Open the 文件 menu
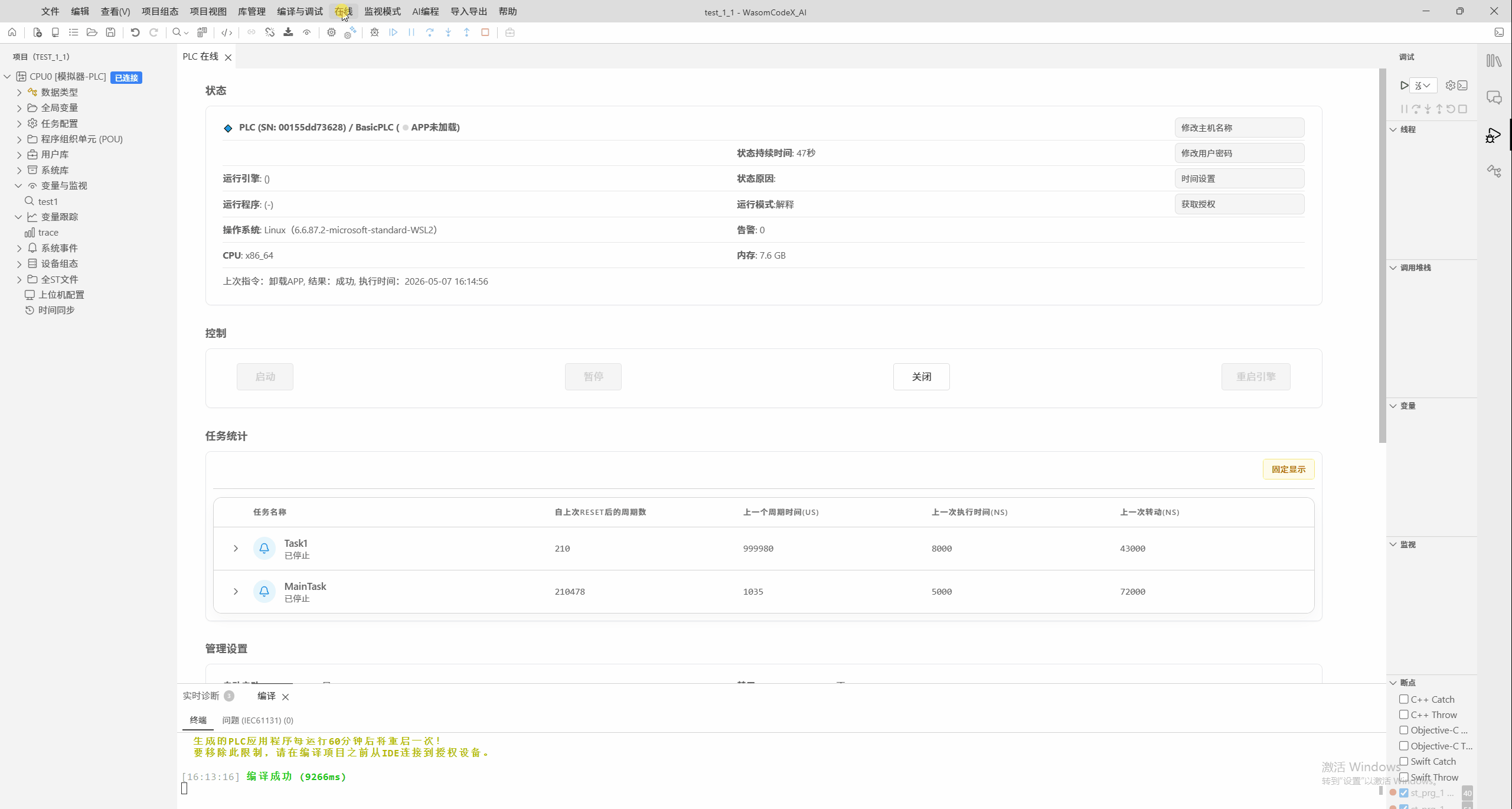This screenshot has height=809, width=1512. point(50,11)
